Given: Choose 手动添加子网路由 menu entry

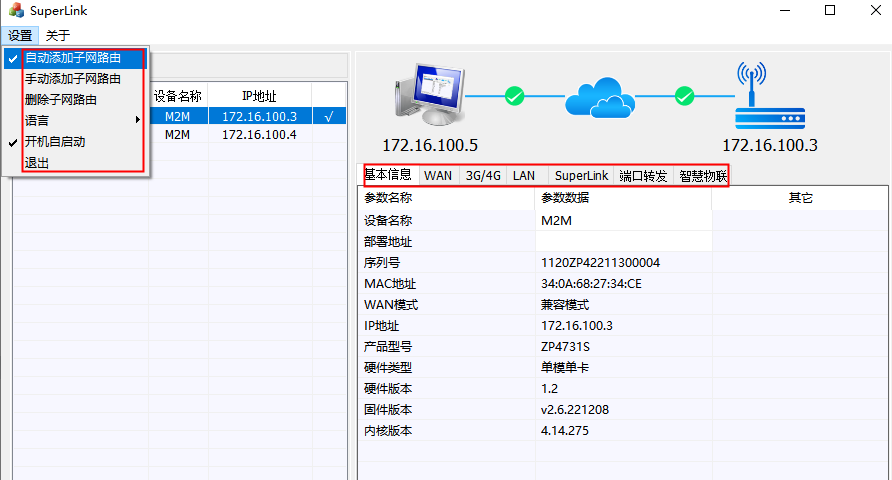Looking at the screenshot, I should tap(75, 79).
